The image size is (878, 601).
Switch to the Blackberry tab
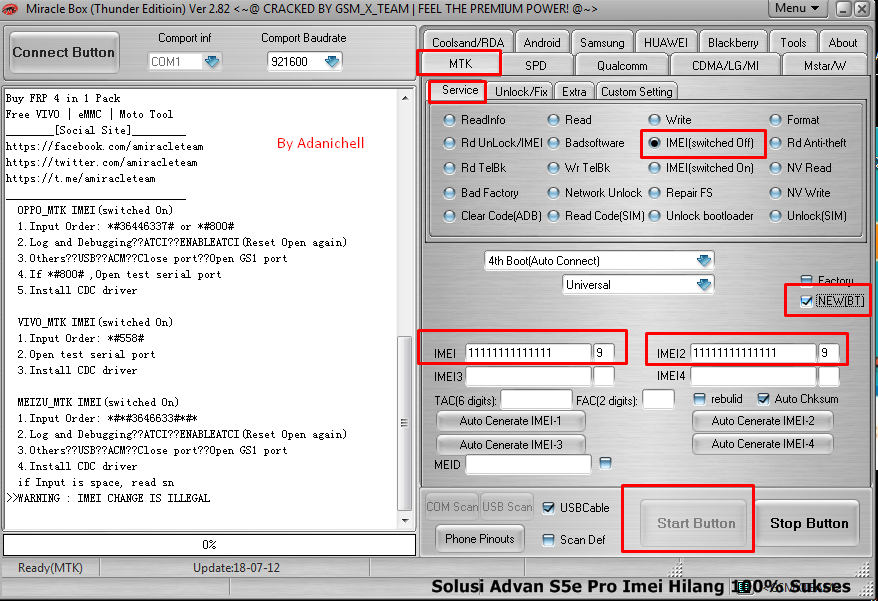tap(732, 43)
